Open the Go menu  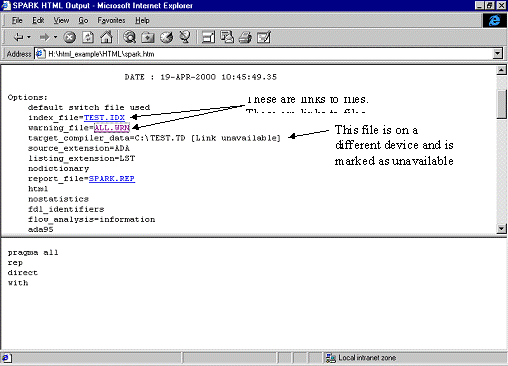click(83, 21)
